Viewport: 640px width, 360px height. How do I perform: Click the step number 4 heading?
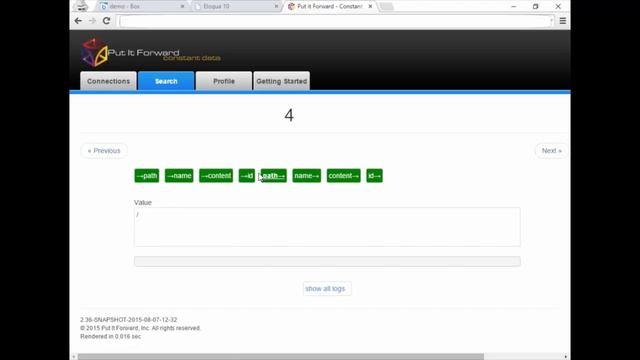click(x=289, y=116)
